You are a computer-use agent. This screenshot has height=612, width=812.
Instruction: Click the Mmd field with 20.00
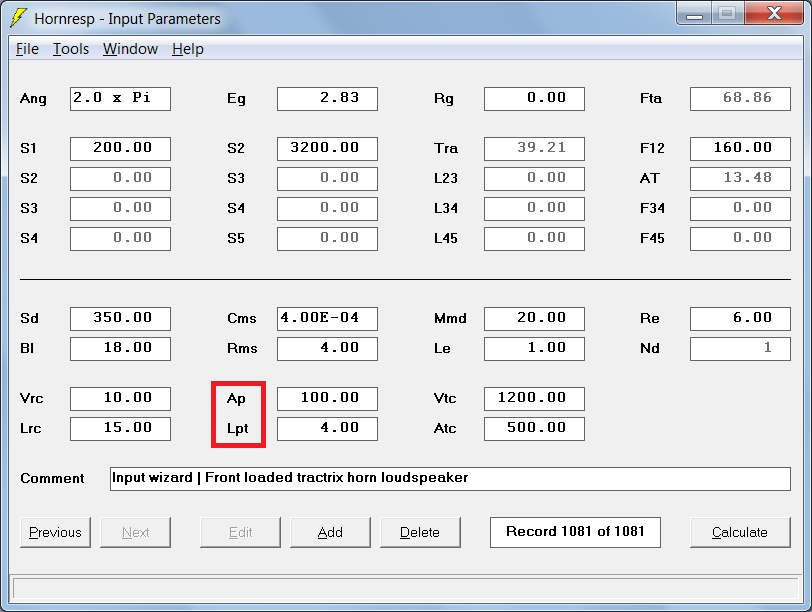(x=534, y=319)
